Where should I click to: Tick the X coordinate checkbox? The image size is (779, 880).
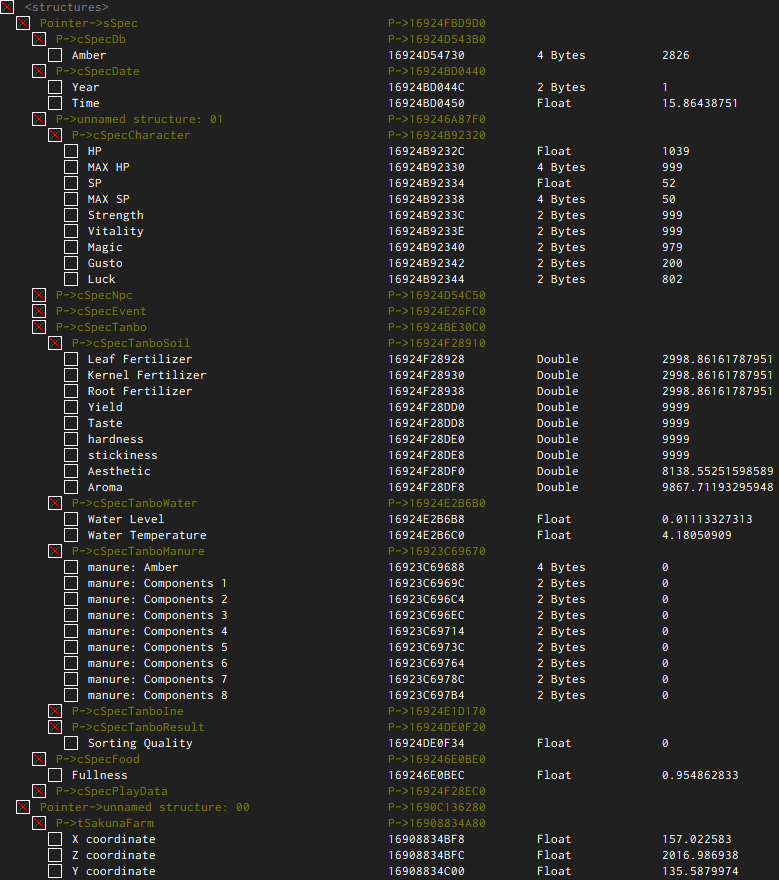[x=55, y=839]
